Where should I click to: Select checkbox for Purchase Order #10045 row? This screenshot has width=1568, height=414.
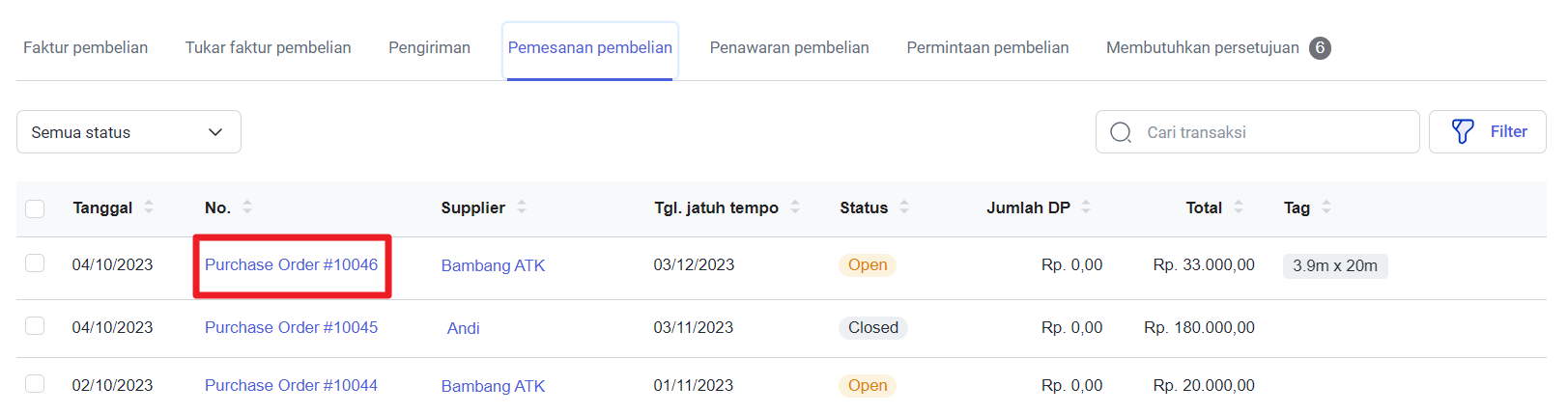(36, 326)
